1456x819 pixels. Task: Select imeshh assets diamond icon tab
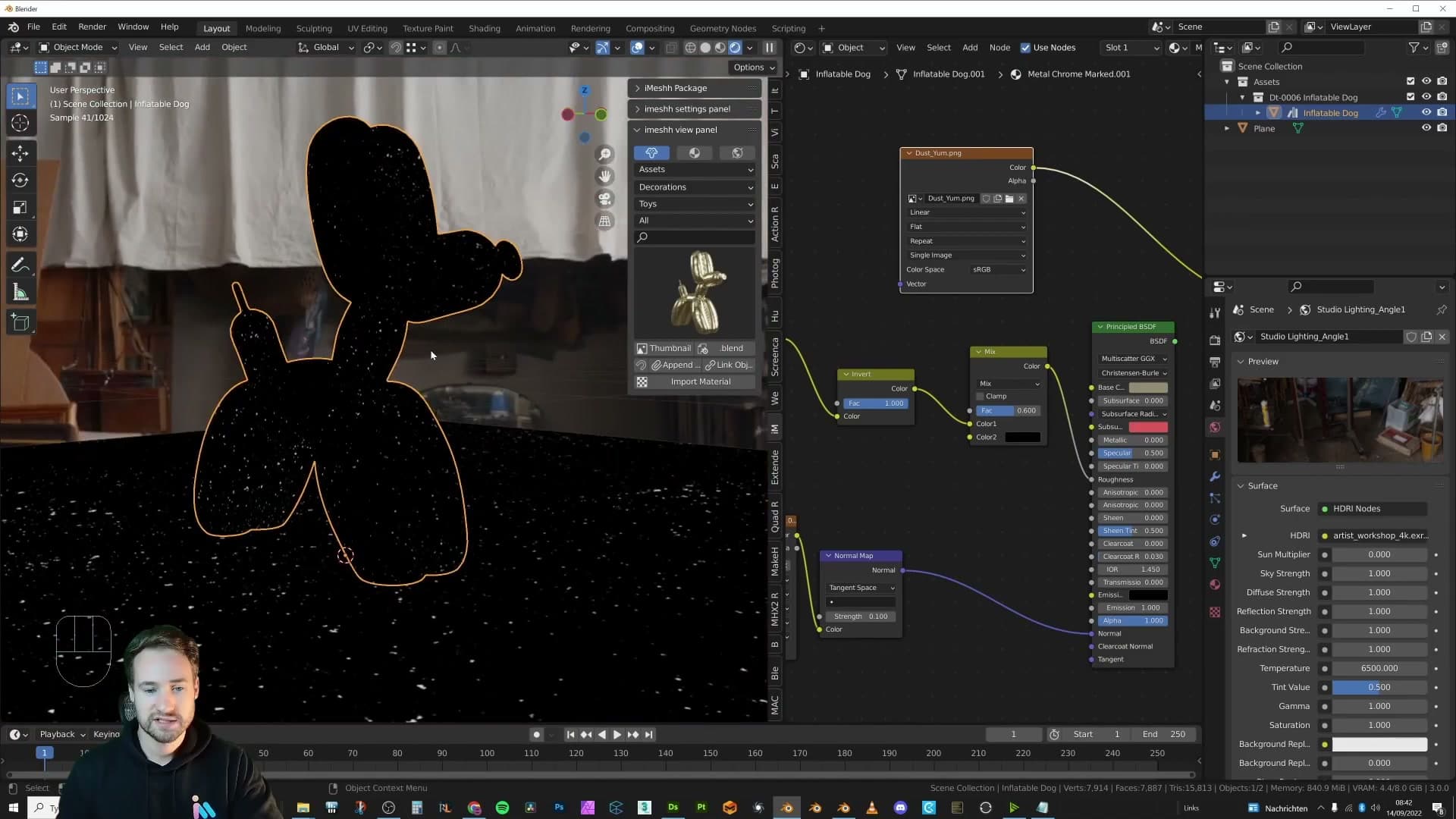651,153
